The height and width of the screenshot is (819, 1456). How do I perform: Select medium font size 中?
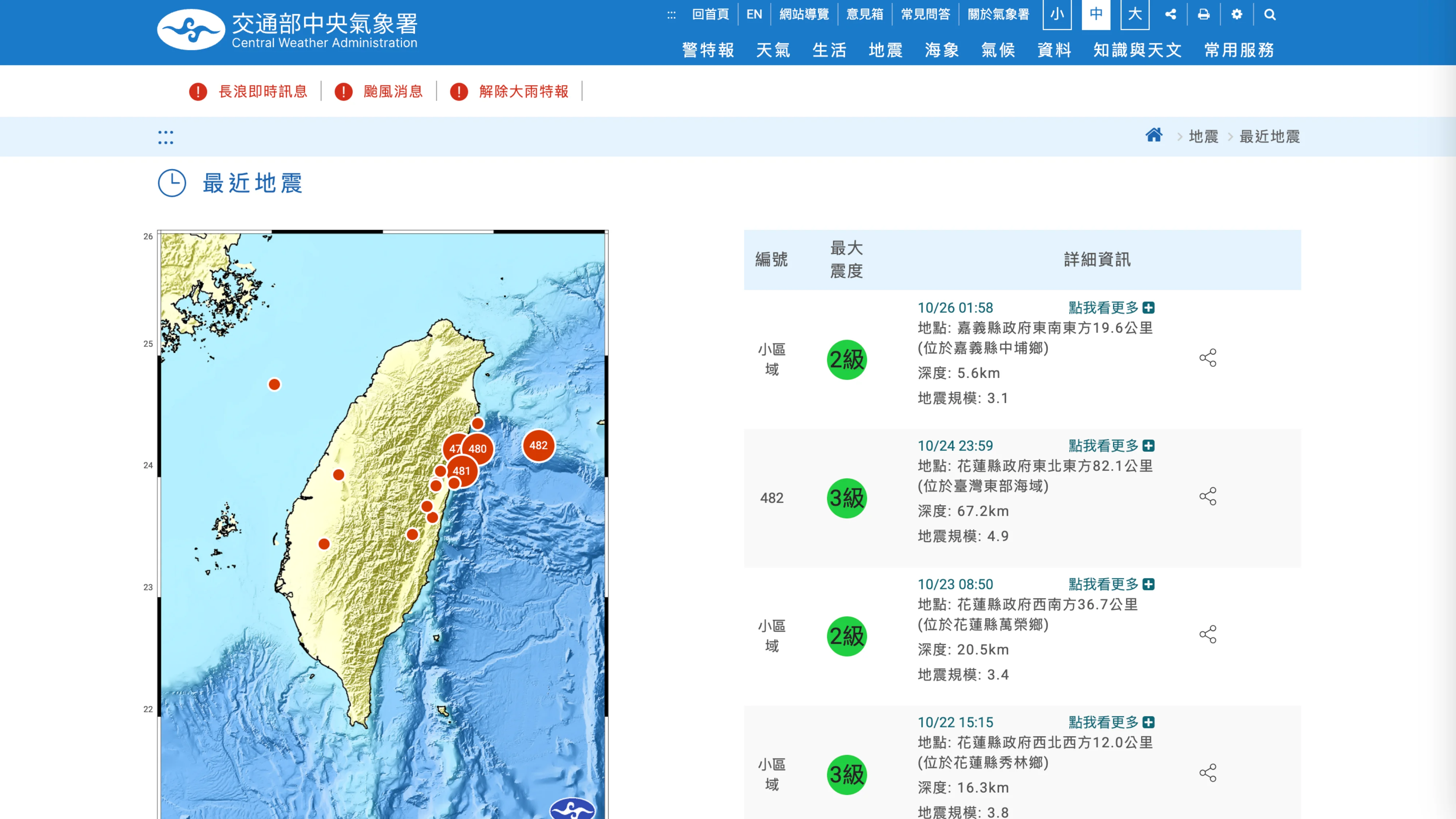point(1096,15)
